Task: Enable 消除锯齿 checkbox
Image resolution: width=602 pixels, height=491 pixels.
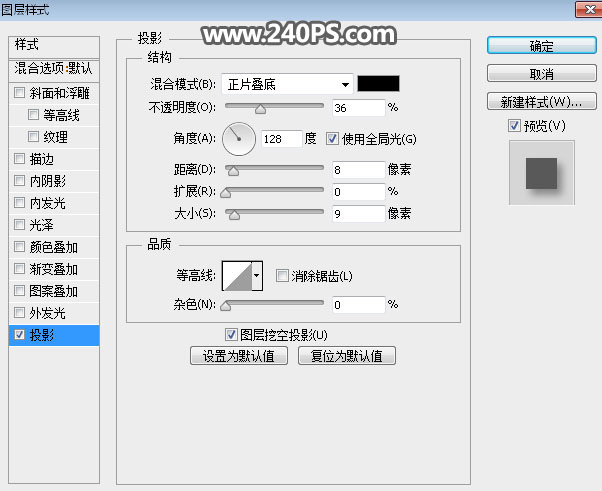Action: (282, 276)
